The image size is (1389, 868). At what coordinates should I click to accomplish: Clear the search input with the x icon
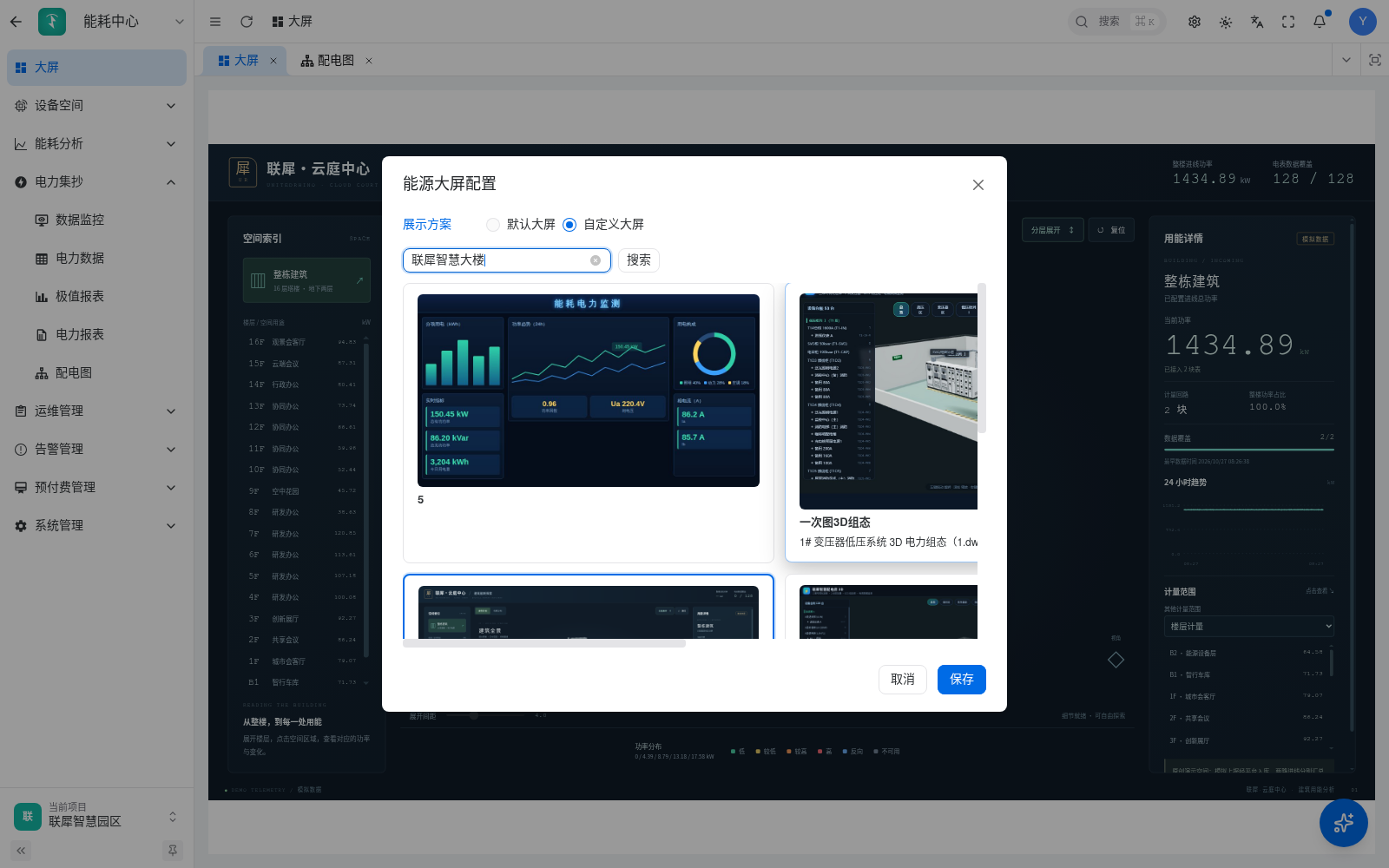coord(596,260)
